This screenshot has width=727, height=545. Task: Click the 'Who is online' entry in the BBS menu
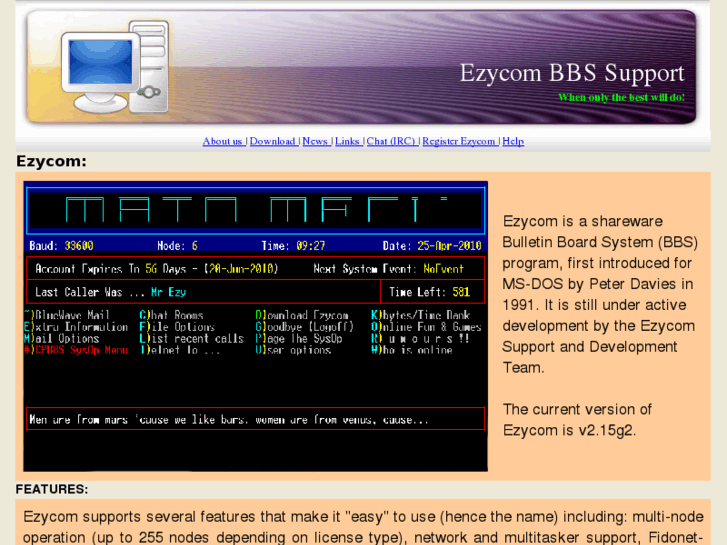[x=412, y=350]
